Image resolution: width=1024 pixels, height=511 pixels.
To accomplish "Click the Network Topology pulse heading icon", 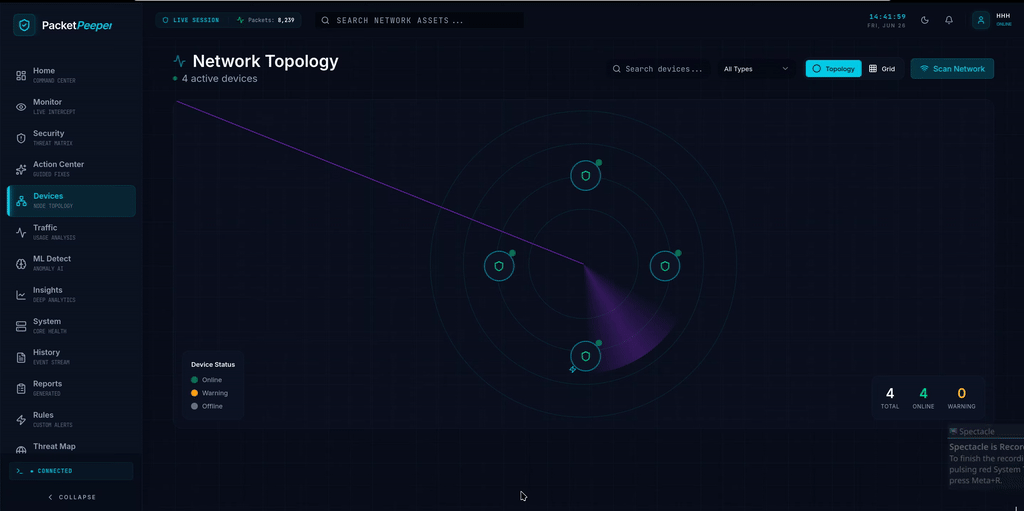I will (x=180, y=62).
